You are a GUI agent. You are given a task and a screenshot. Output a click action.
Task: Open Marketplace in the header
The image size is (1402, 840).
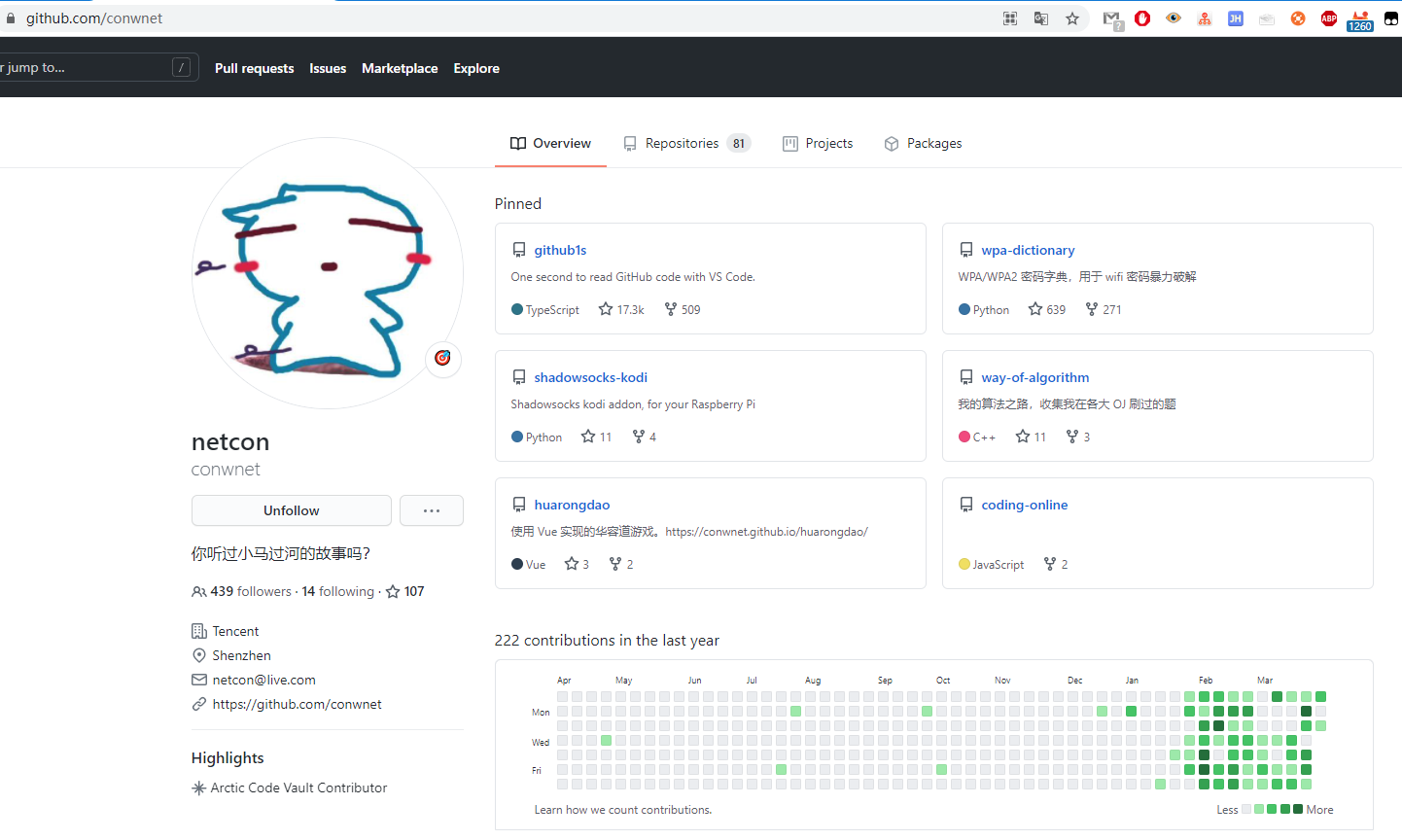pos(400,68)
